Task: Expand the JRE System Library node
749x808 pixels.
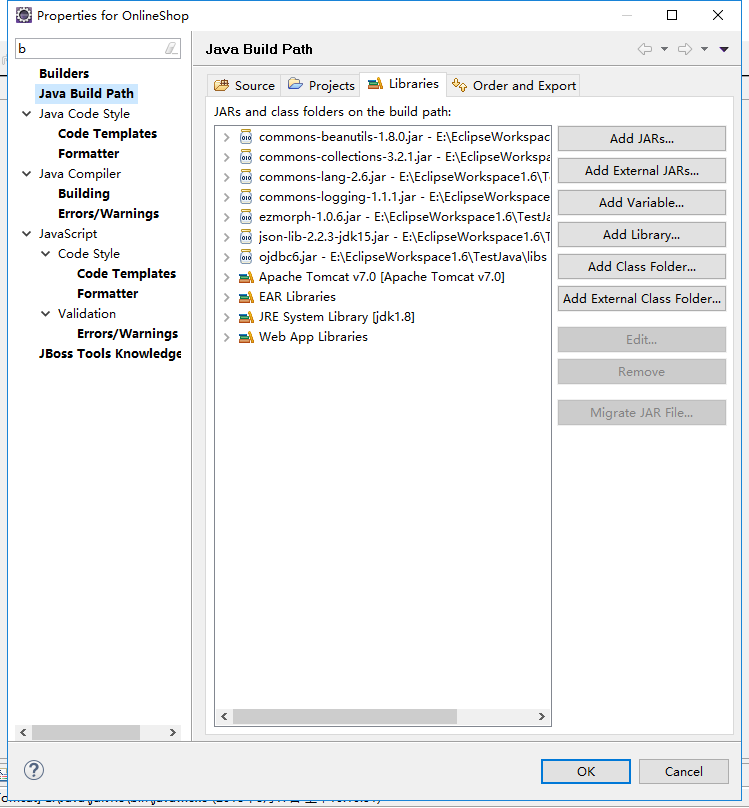Action: (x=226, y=317)
